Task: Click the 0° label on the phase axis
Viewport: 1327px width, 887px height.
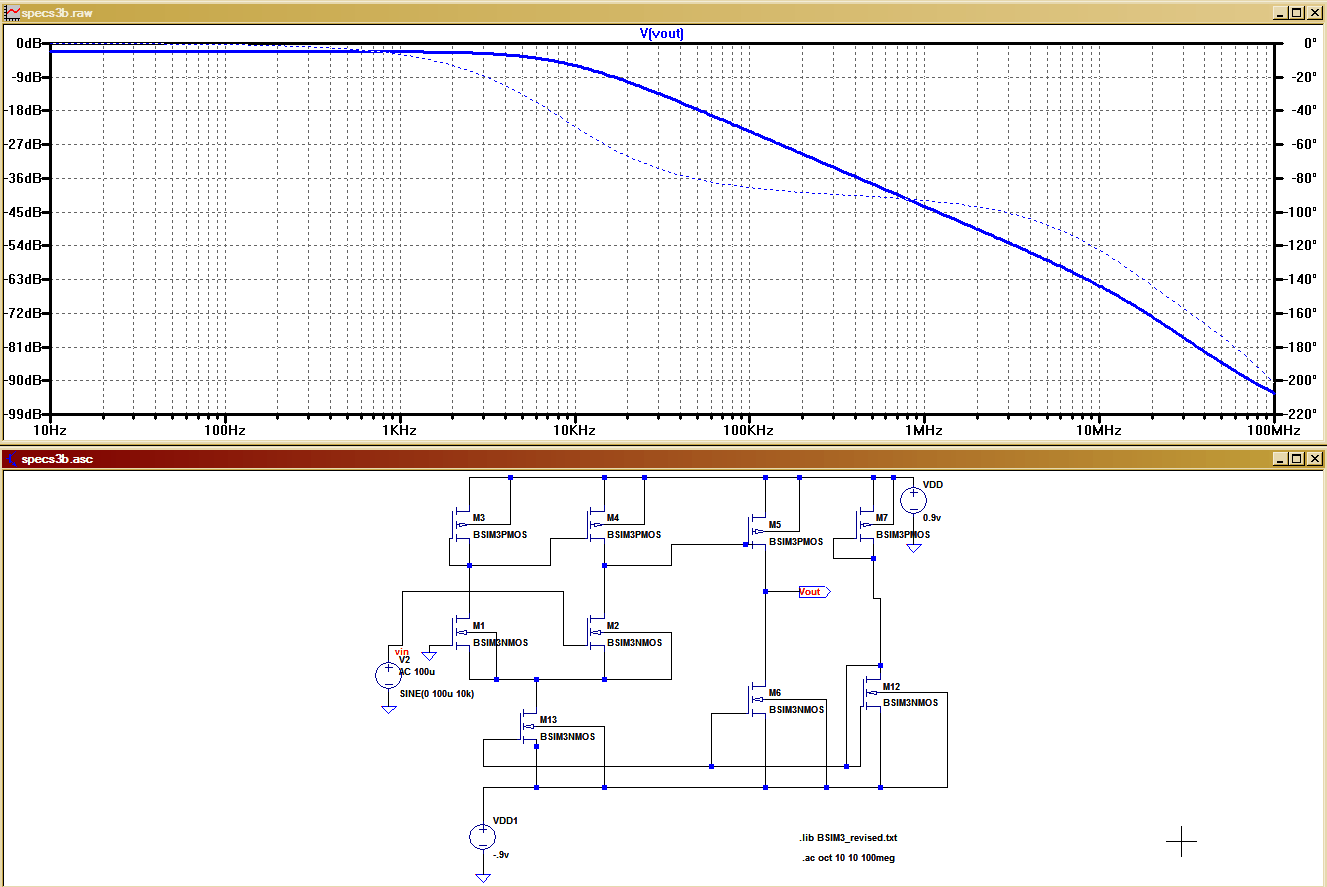Action: pyautogui.click(x=1310, y=44)
